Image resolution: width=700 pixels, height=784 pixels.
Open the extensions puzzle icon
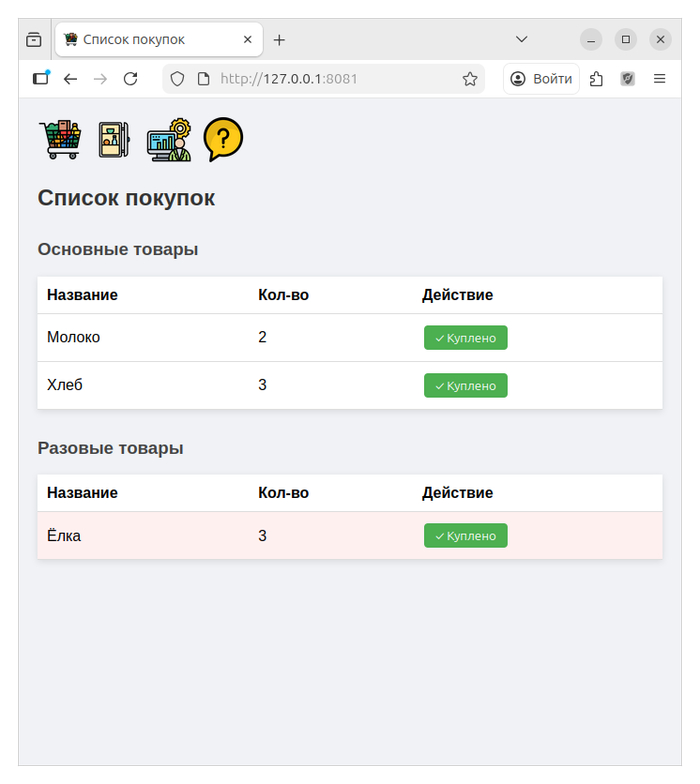(596, 79)
